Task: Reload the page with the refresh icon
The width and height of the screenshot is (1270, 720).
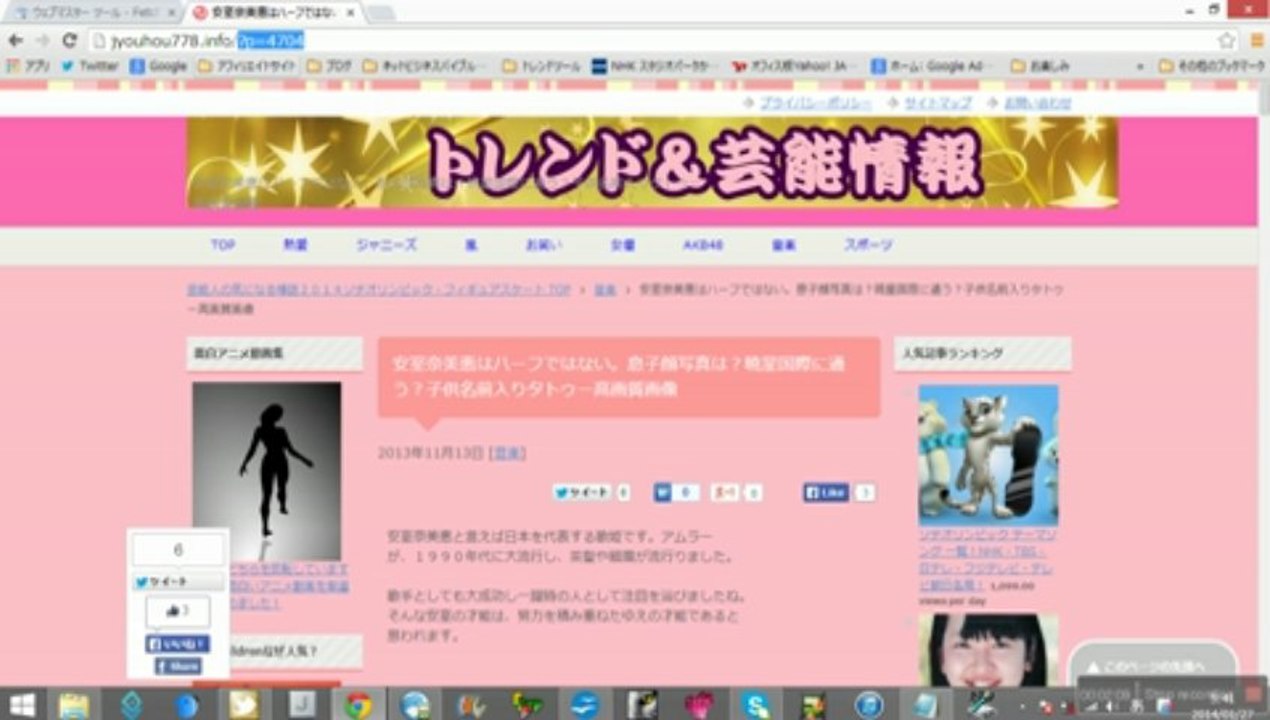Action: [x=69, y=41]
